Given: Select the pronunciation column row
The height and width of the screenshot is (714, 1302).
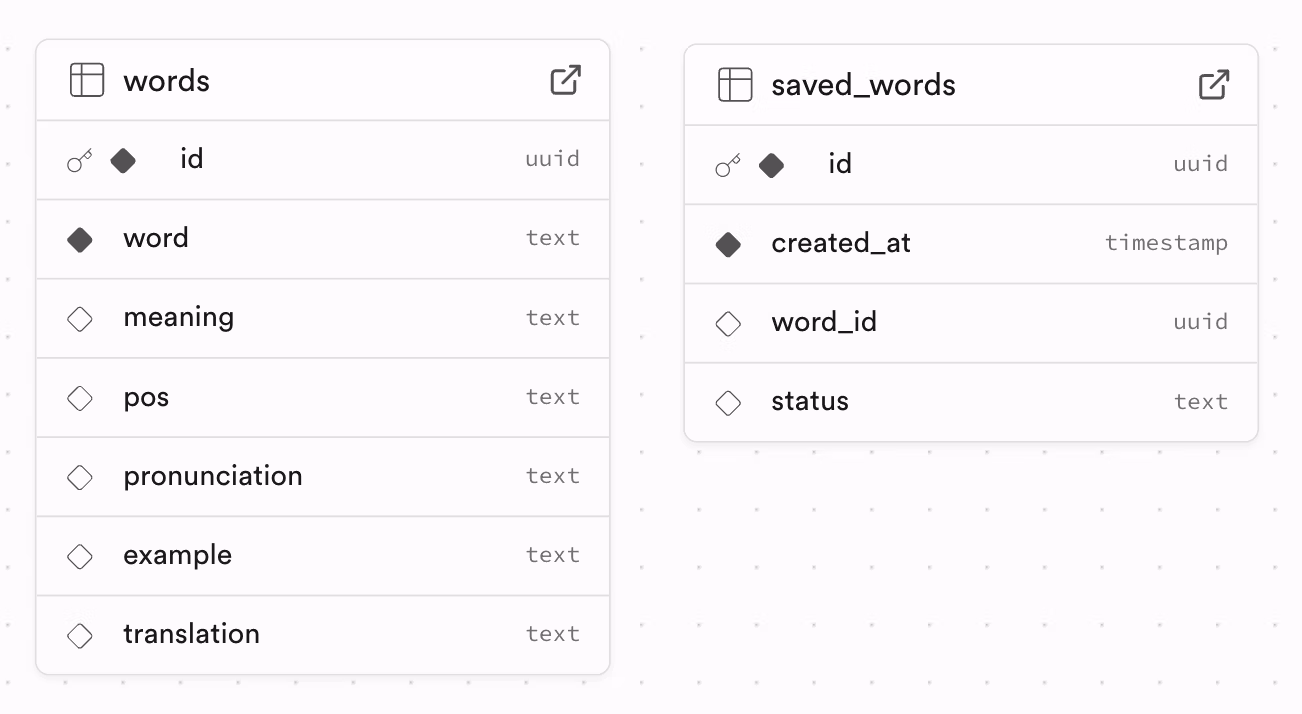Looking at the screenshot, I should coord(322,476).
